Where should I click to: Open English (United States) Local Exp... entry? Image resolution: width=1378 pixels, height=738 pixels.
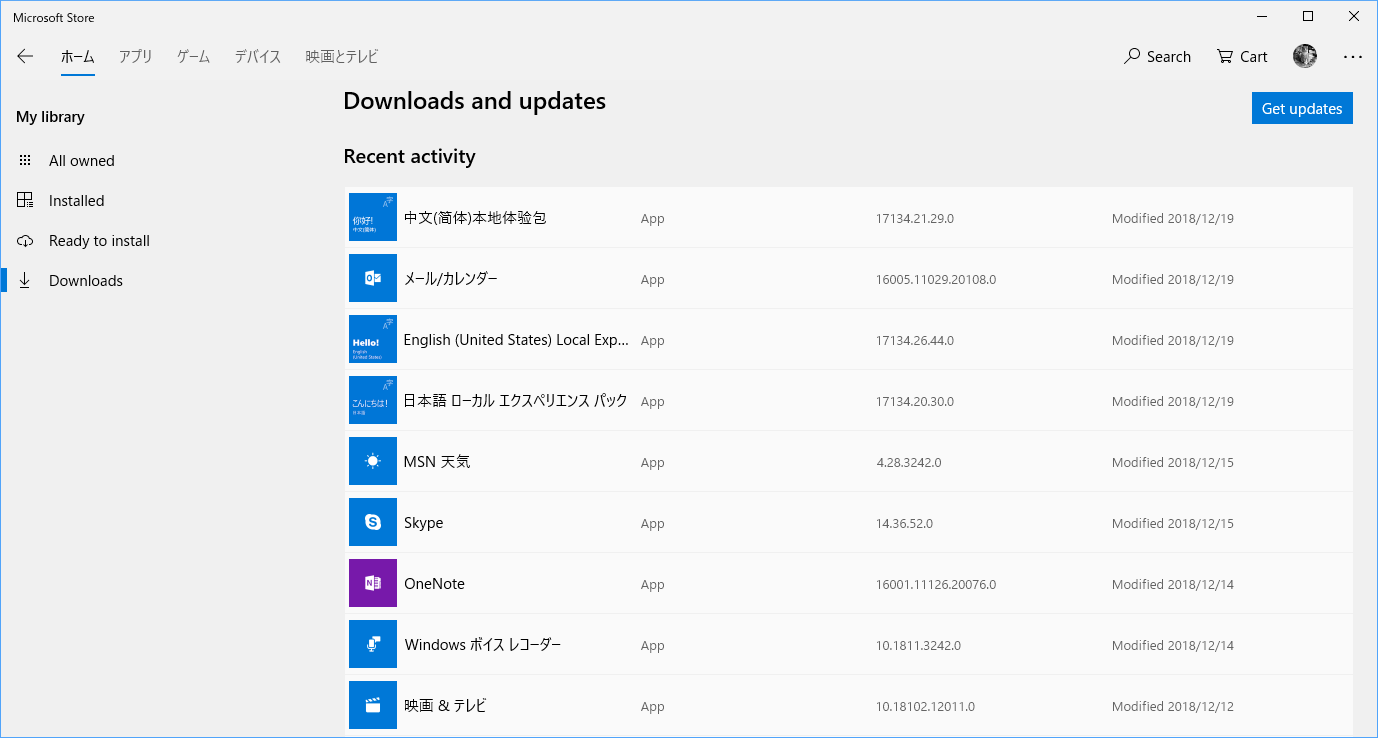click(x=516, y=340)
